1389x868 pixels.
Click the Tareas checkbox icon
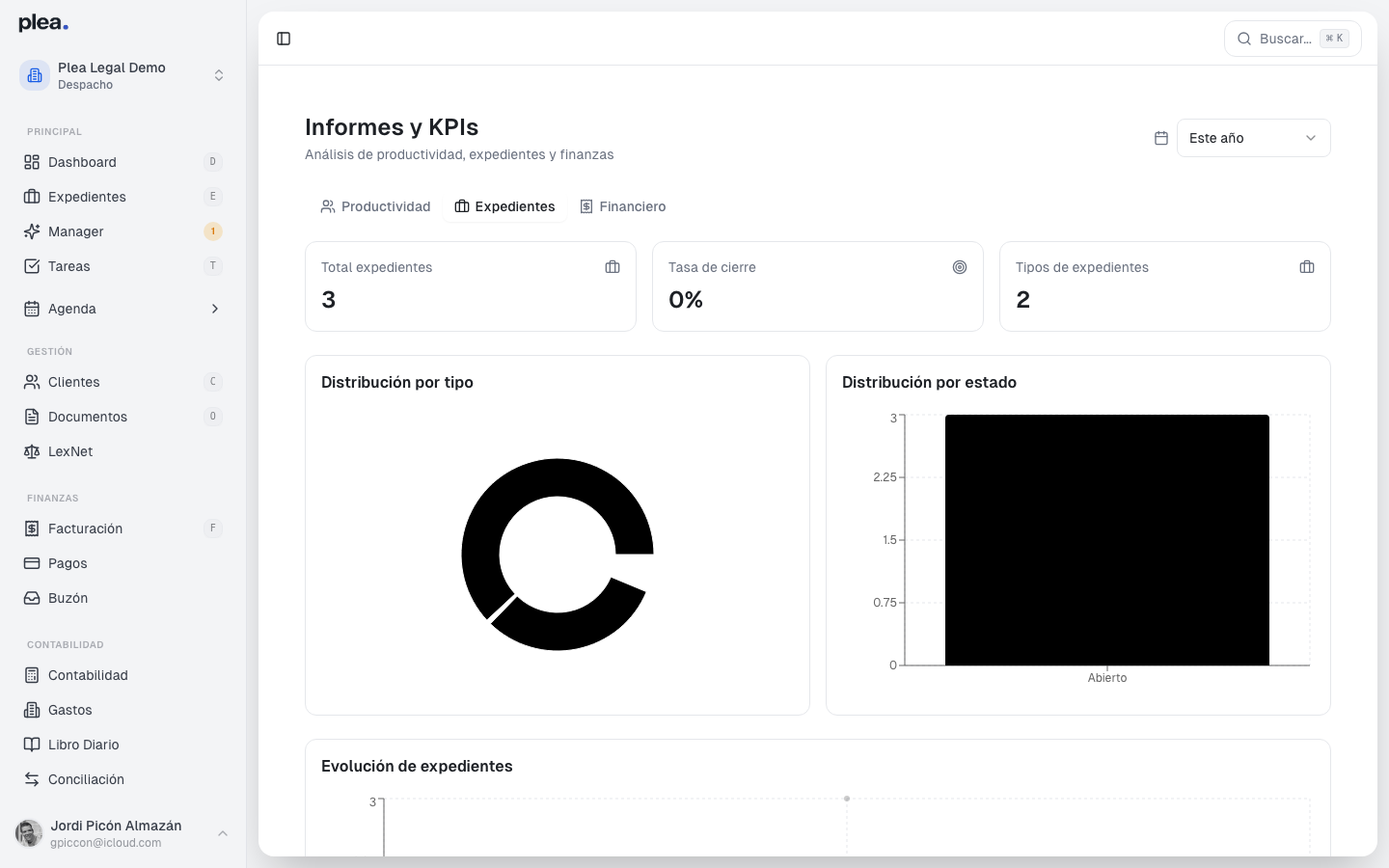[32, 266]
